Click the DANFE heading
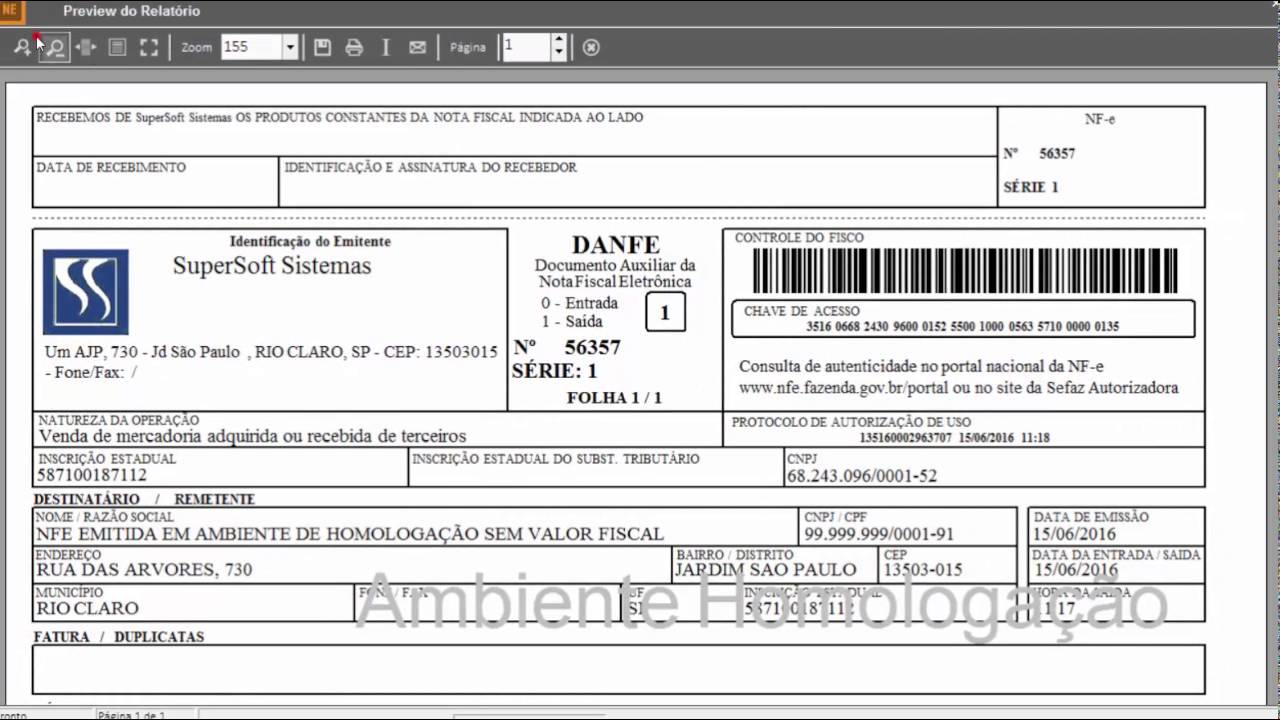This screenshot has height=720, width=1280. click(616, 245)
